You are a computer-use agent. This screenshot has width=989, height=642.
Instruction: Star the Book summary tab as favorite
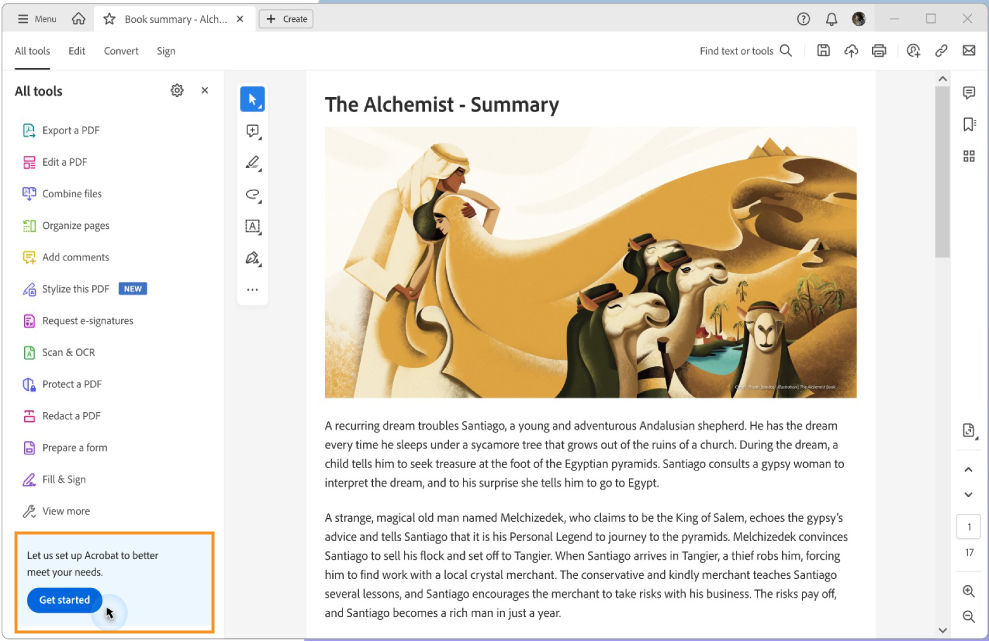point(109,19)
